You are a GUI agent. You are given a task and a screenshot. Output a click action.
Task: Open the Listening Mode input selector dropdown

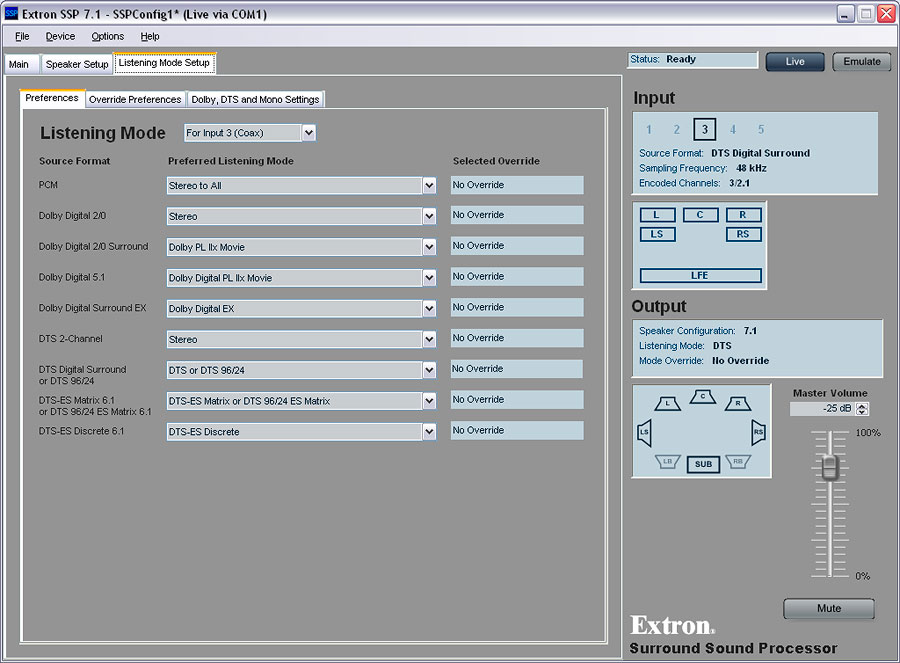308,133
